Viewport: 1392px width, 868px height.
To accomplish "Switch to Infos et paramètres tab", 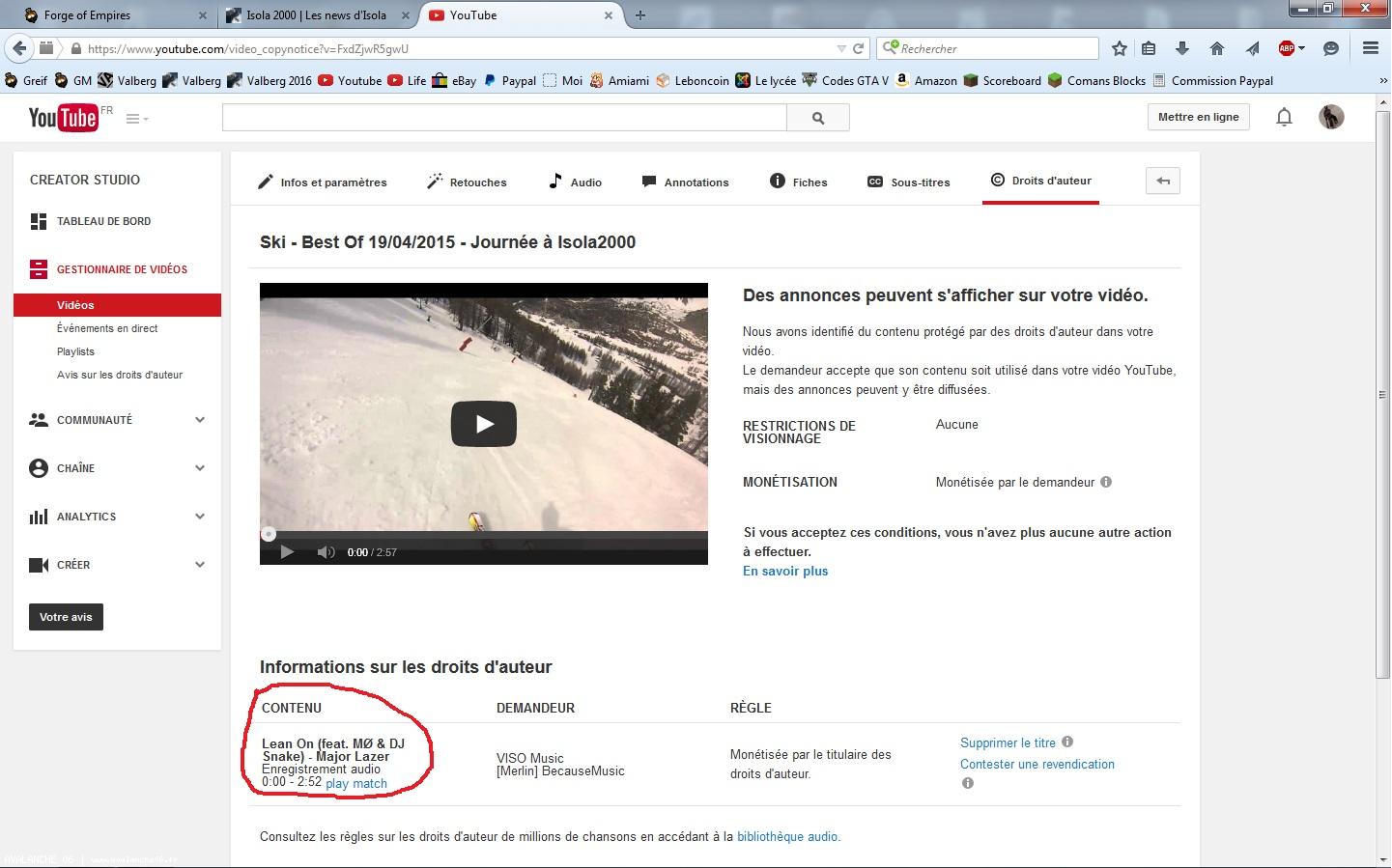I will (x=322, y=182).
